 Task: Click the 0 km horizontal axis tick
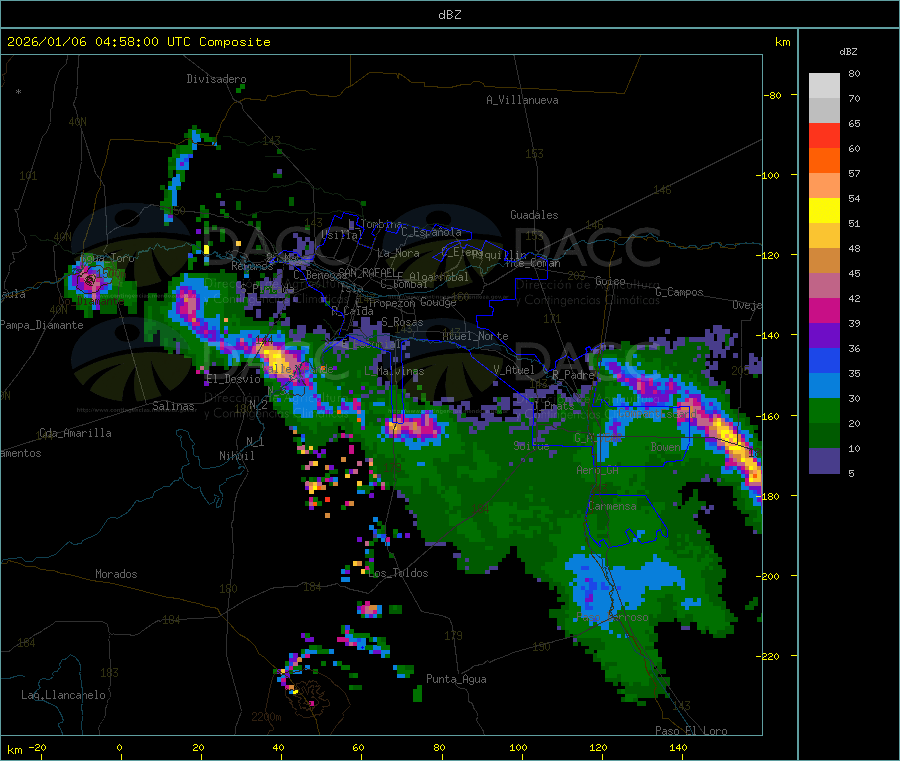pyautogui.click(x=119, y=747)
